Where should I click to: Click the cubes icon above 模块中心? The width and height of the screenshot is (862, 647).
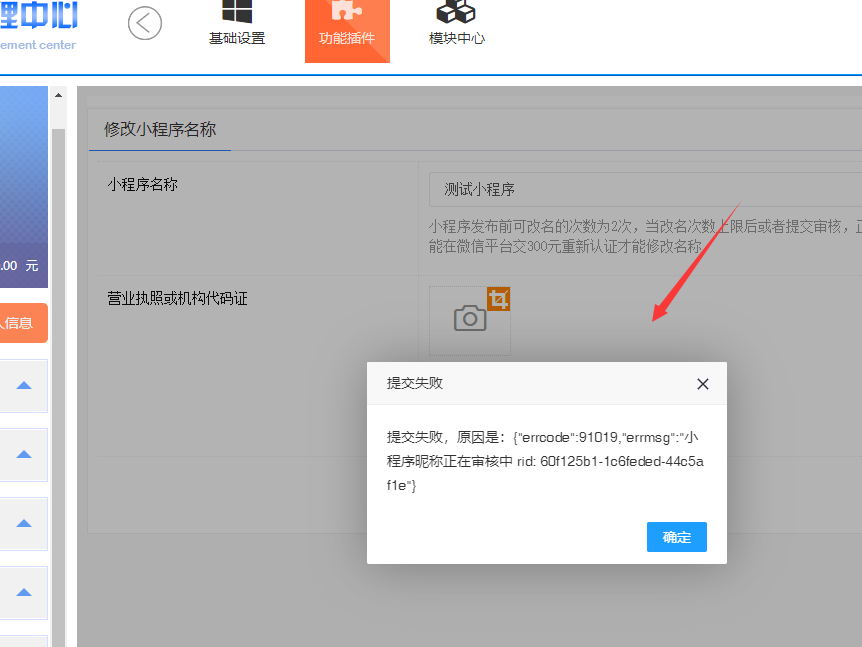(456, 12)
